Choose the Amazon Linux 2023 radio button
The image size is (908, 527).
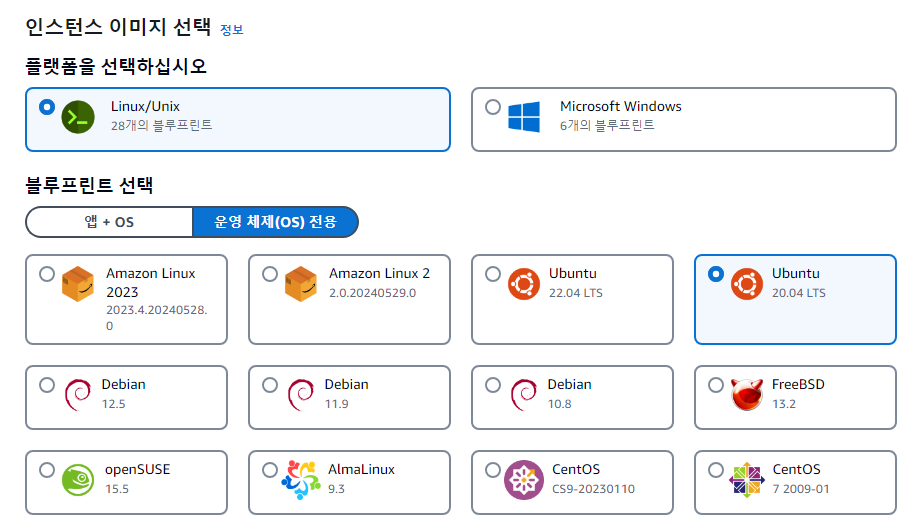(47, 274)
